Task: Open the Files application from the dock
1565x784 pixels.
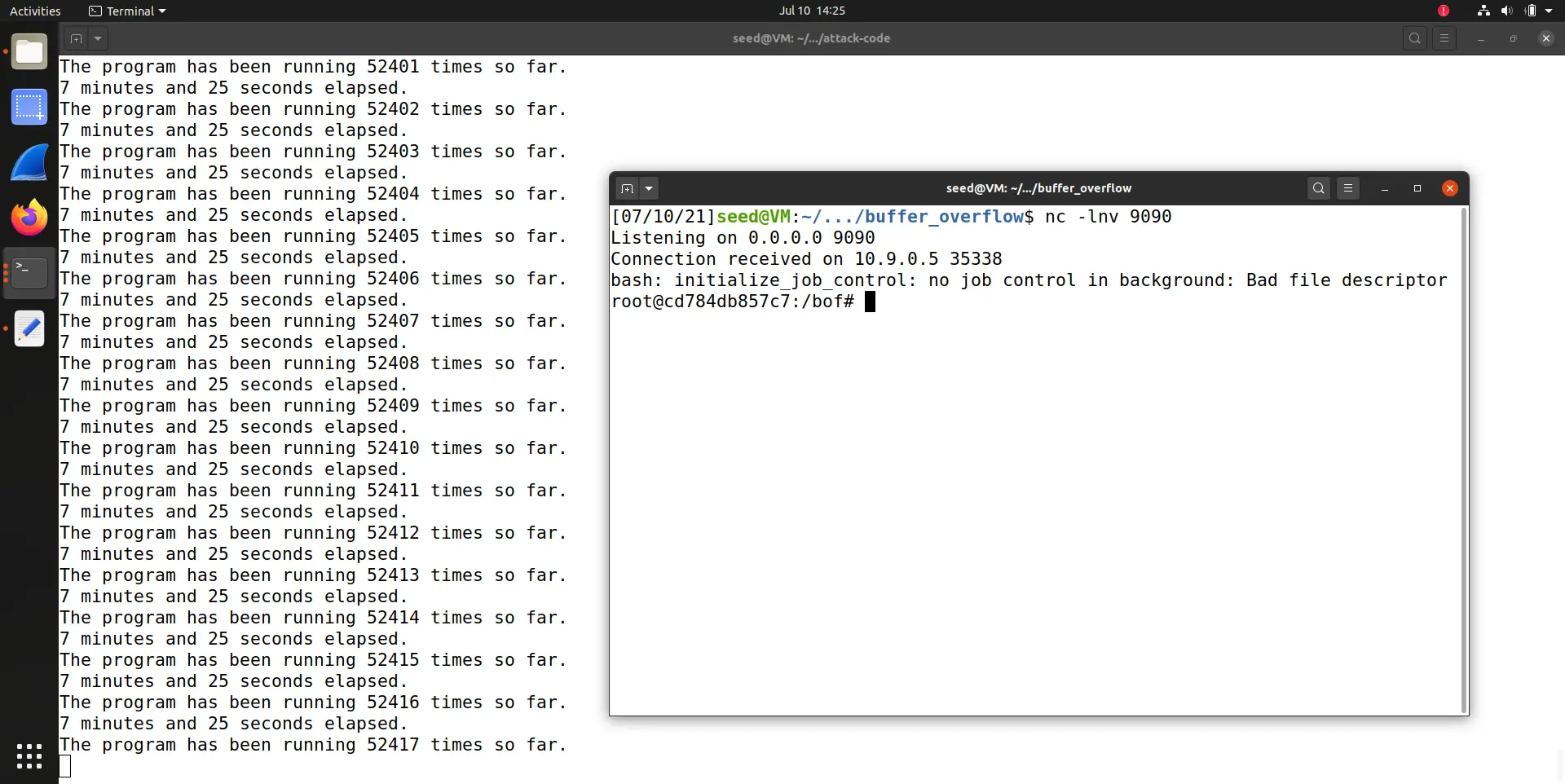Action: click(x=29, y=51)
